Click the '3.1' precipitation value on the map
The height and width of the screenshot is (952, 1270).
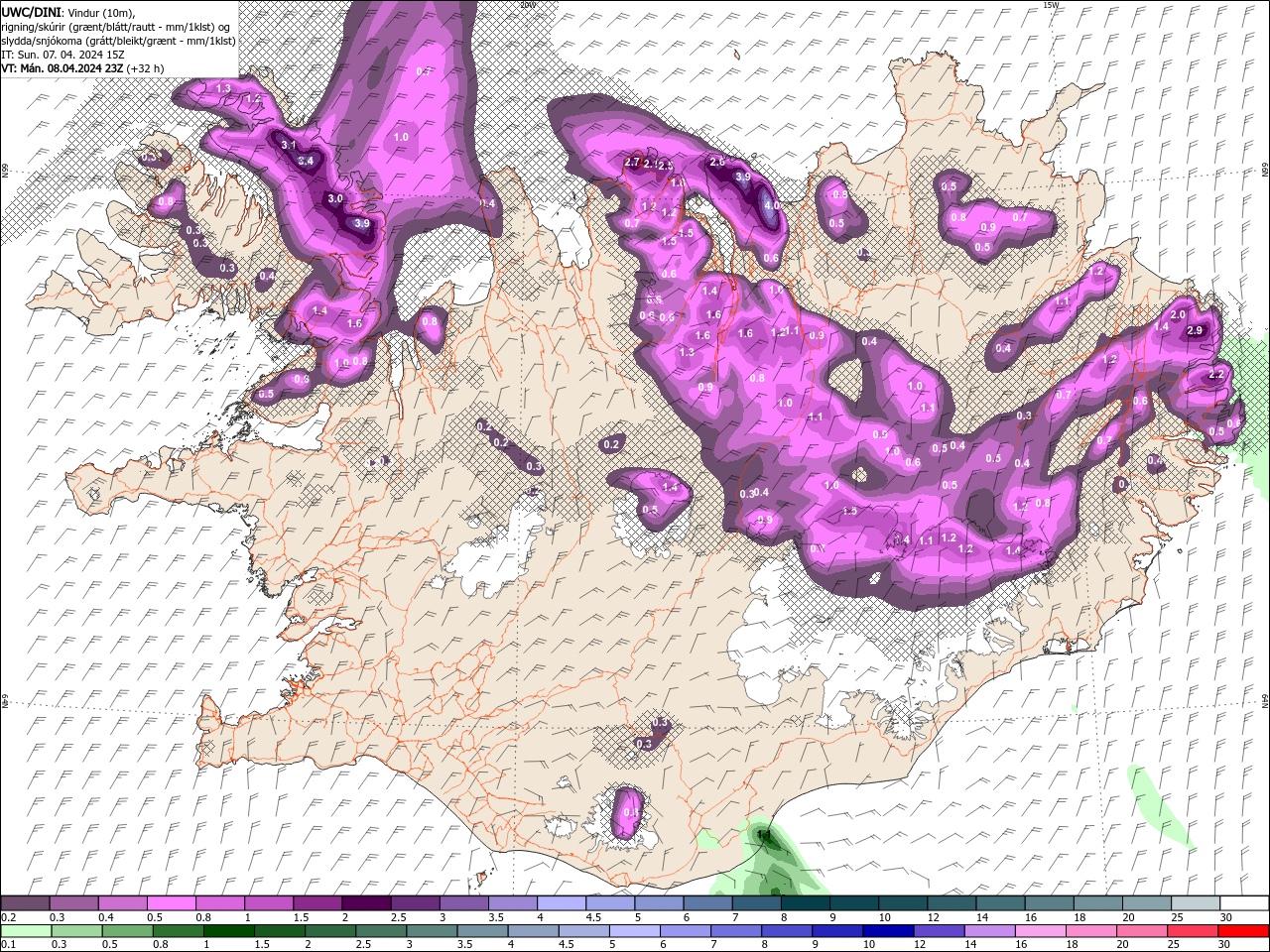(x=289, y=145)
